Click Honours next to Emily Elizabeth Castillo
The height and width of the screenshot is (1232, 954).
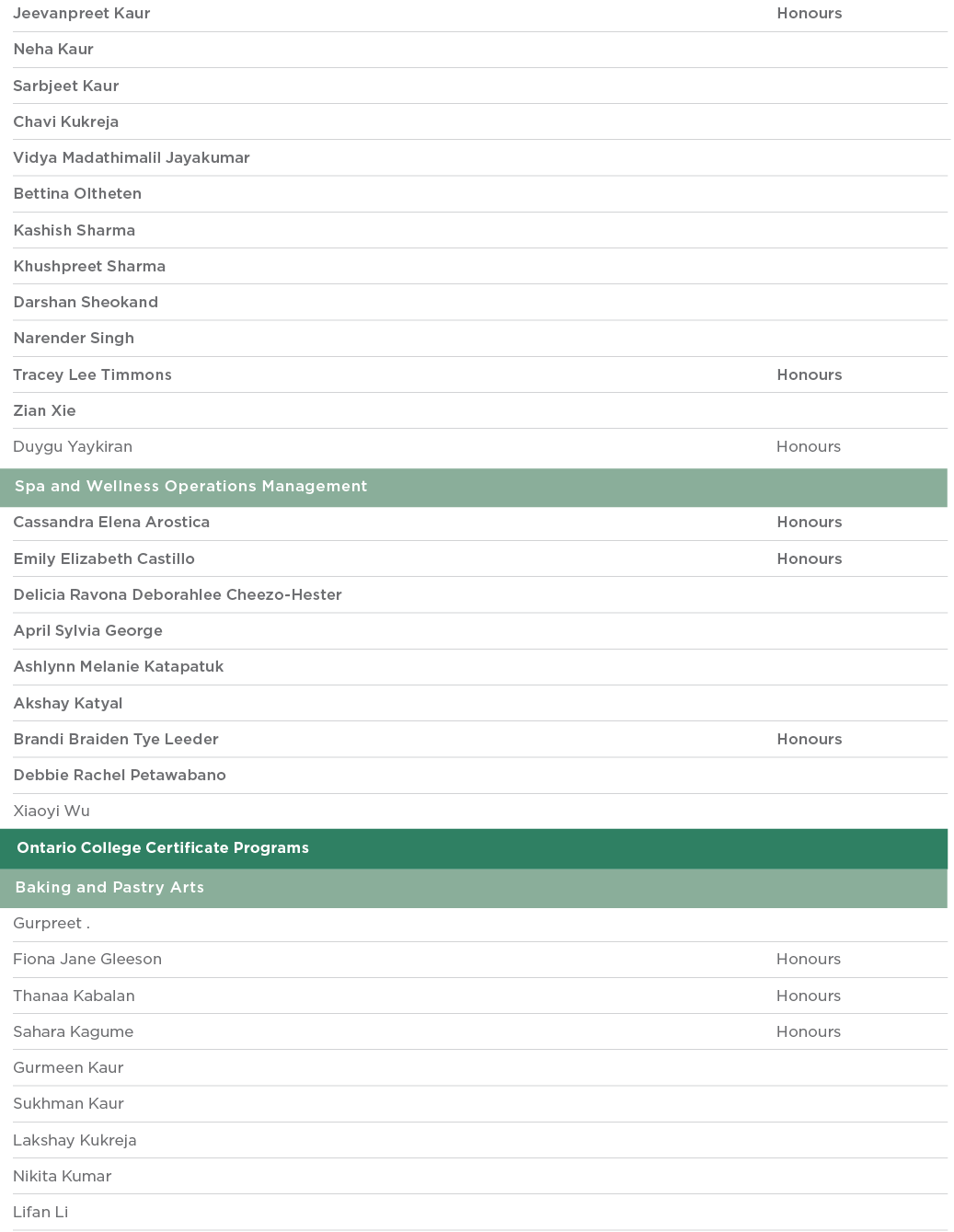809,559
